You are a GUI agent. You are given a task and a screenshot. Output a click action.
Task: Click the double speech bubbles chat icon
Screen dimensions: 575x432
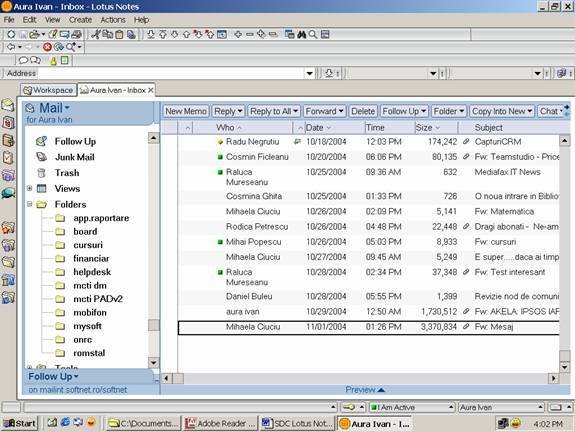[x=36, y=60]
